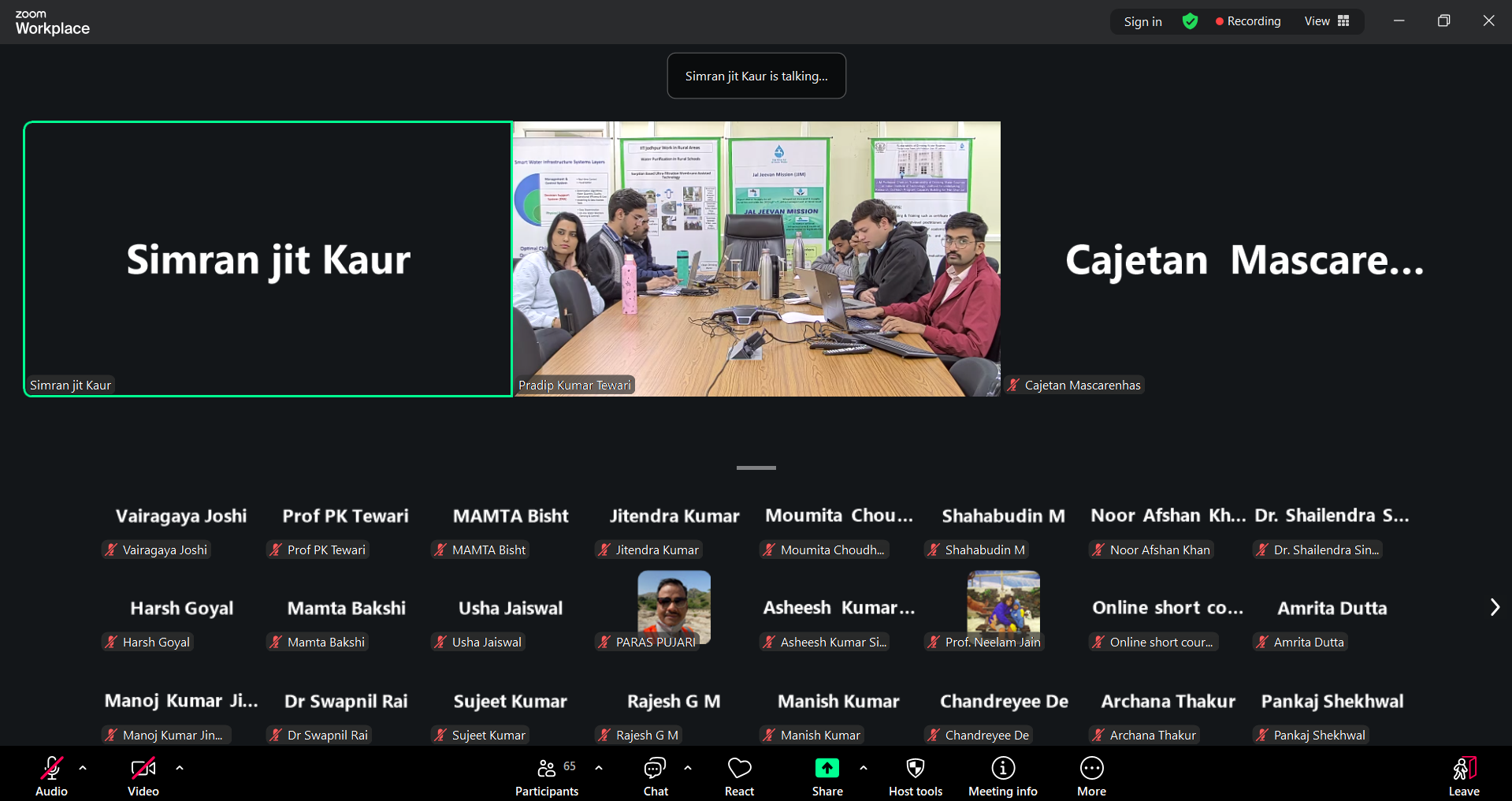The width and height of the screenshot is (1512, 801).
Task: Click the green encryption shield icon
Action: (1190, 21)
